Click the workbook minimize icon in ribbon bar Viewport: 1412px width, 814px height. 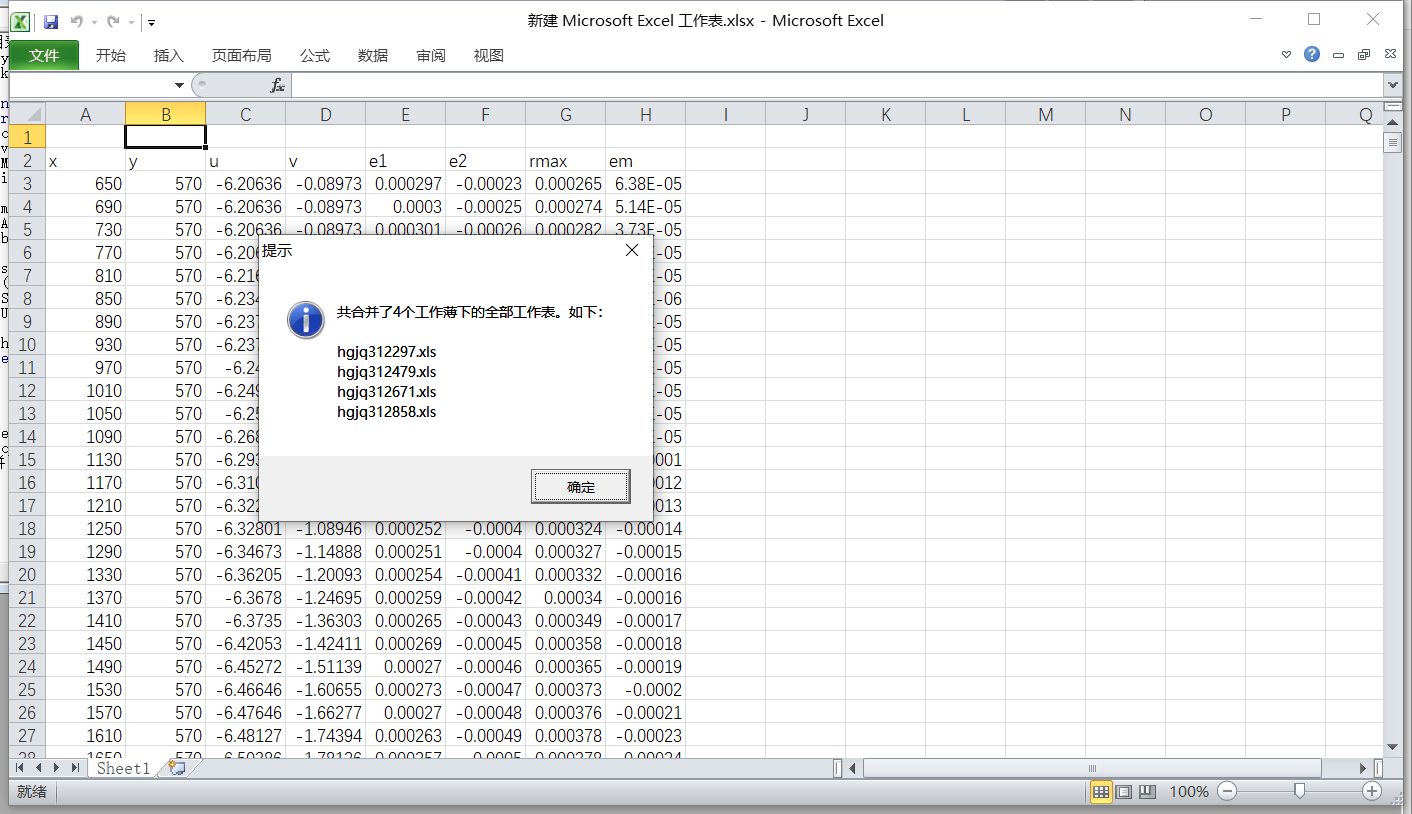pos(1339,56)
